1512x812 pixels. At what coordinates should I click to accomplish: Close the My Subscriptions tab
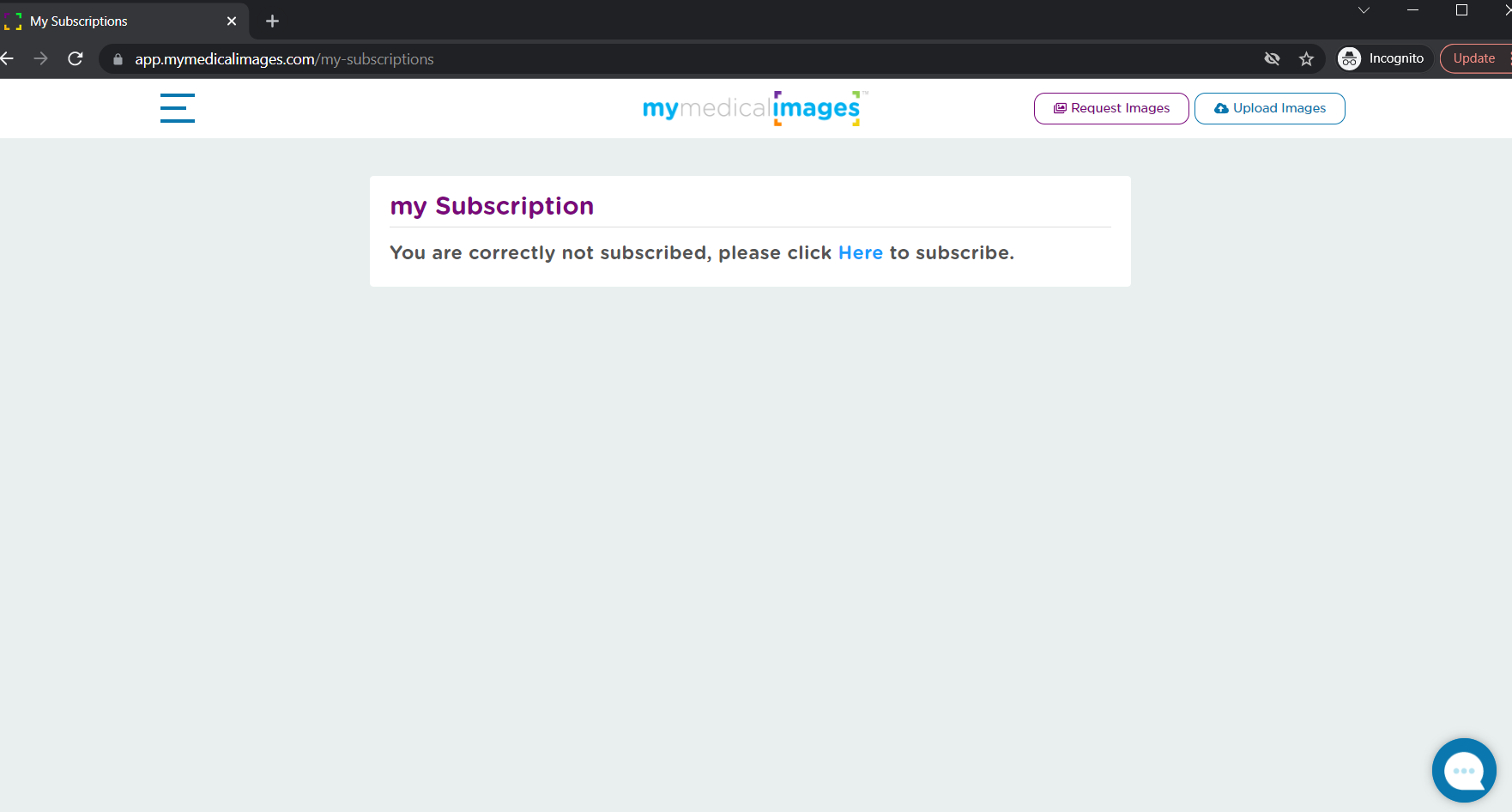232,21
